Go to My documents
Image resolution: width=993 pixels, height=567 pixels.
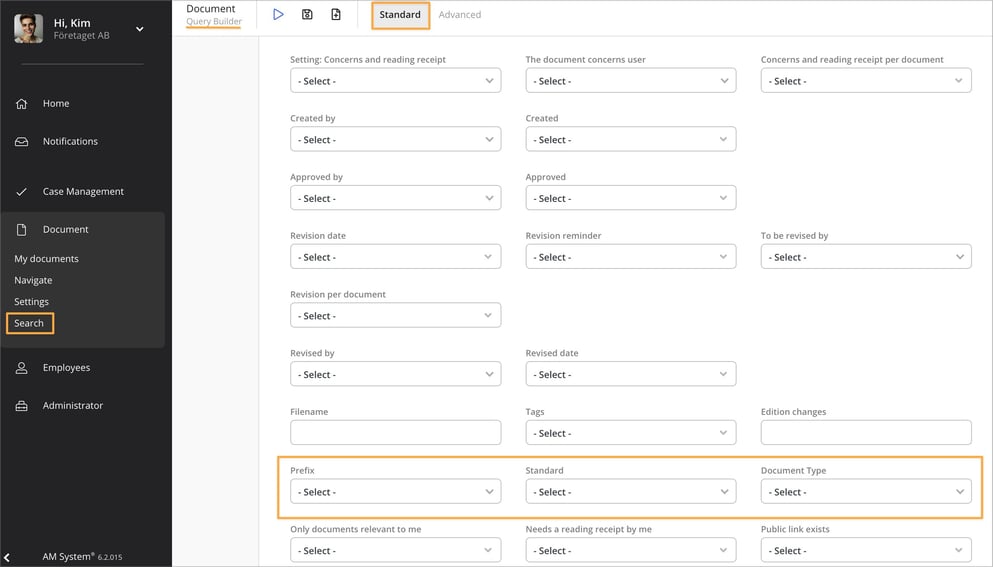46,258
